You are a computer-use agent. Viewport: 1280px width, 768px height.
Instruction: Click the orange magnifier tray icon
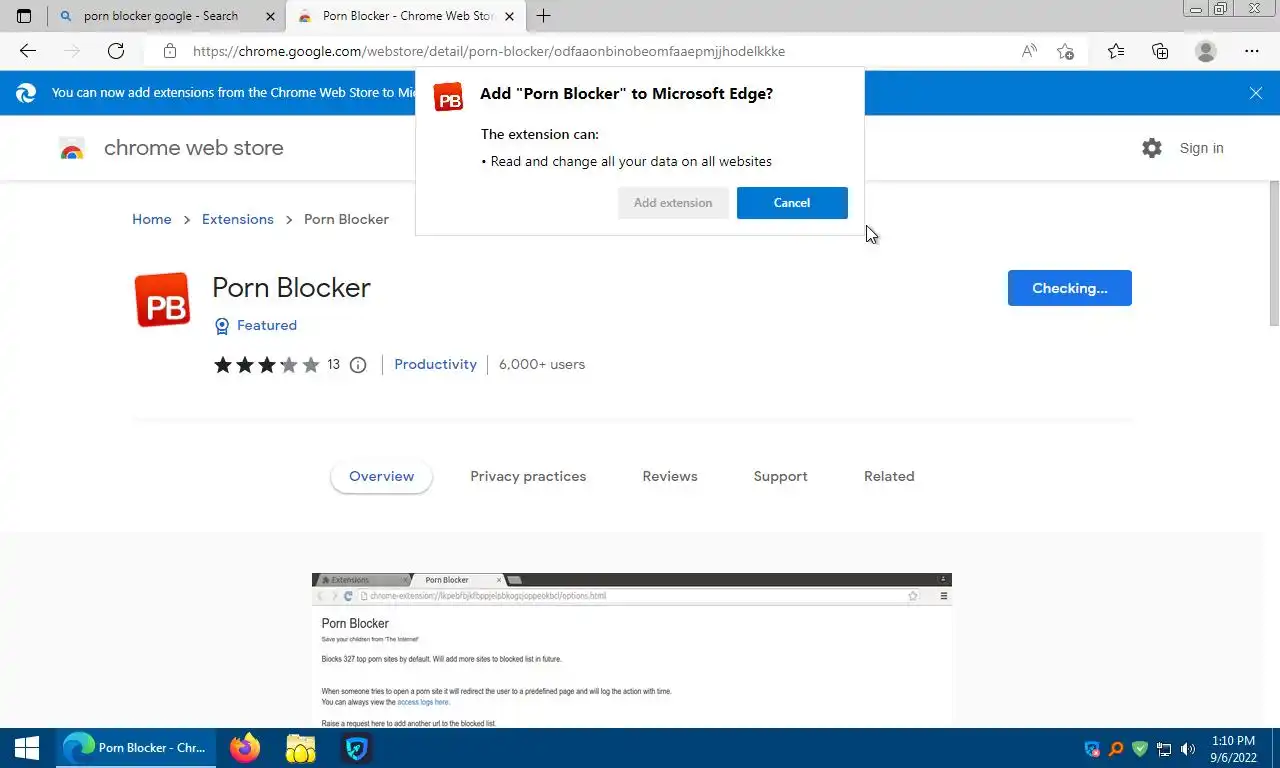coord(1116,749)
